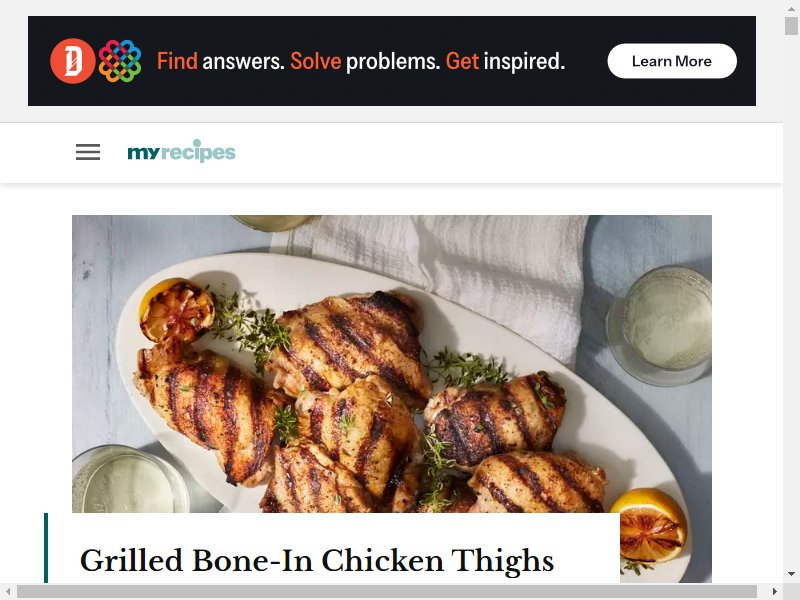Click the vertical scrollbar up arrow

coord(791,8)
